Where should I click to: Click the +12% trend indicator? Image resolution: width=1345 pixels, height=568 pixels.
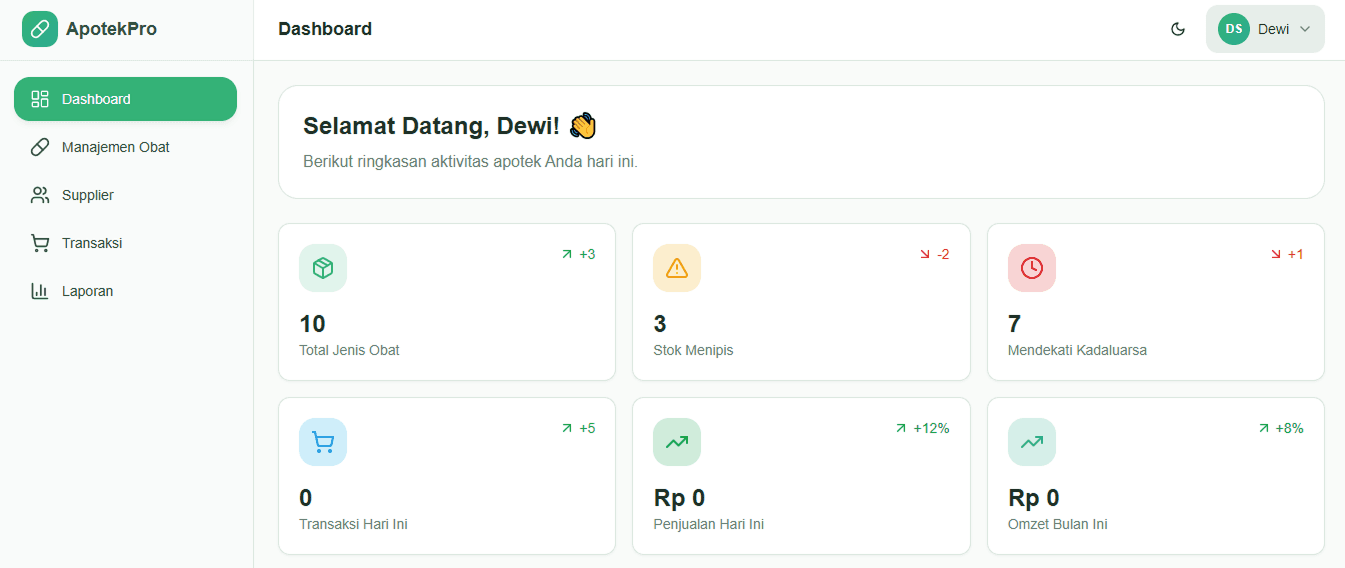click(x=922, y=428)
